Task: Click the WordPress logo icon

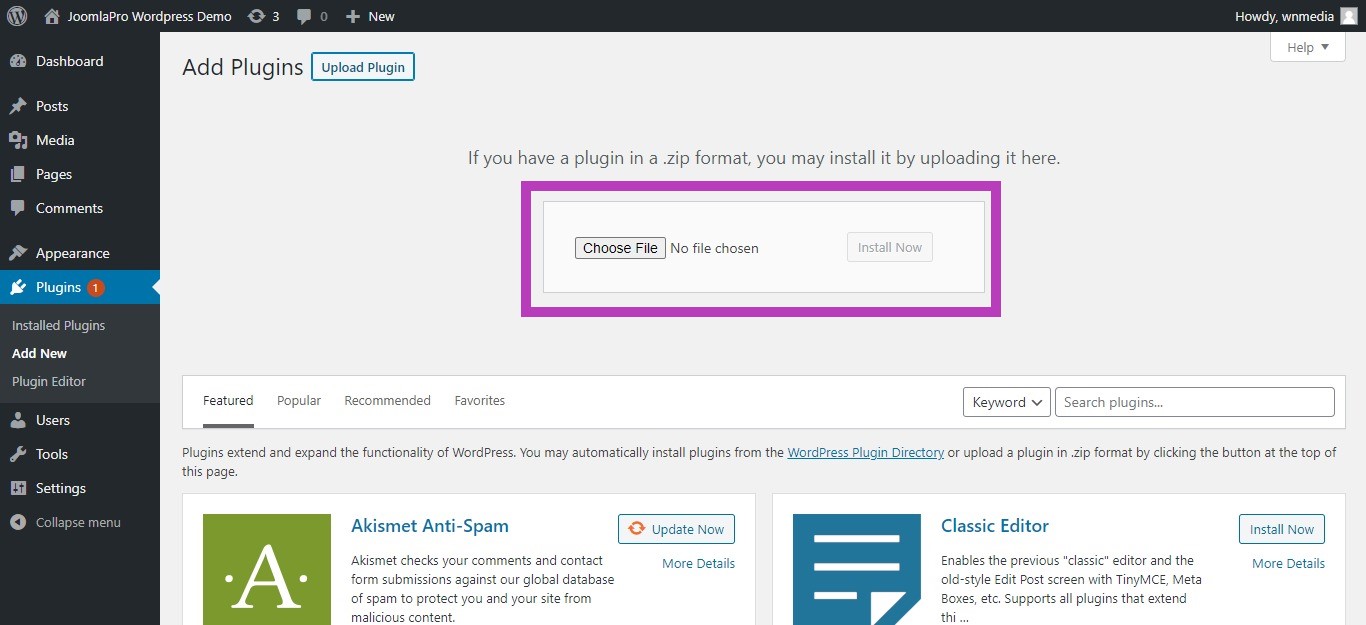Action: click(x=17, y=16)
